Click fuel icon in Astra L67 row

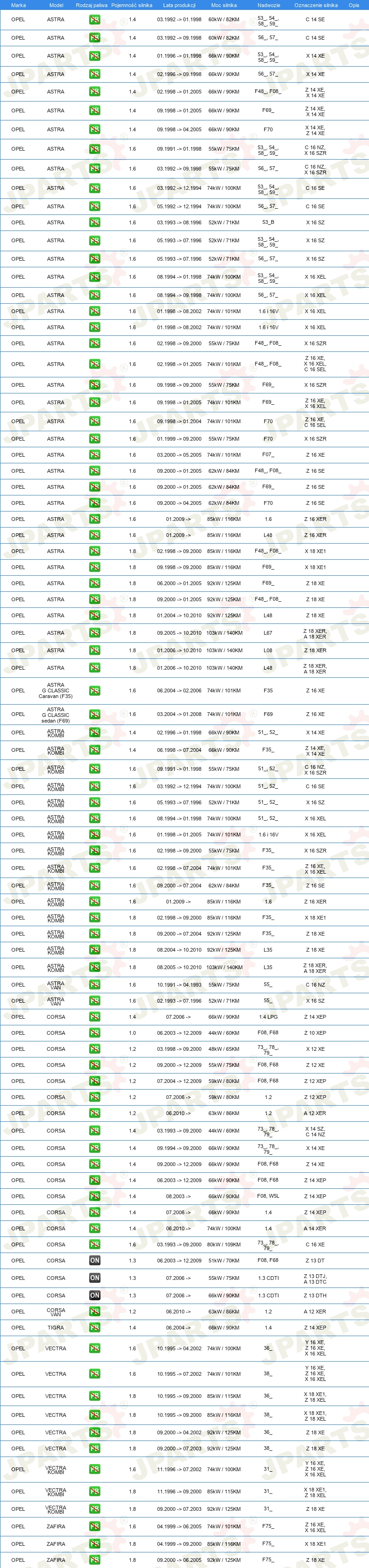(95, 632)
